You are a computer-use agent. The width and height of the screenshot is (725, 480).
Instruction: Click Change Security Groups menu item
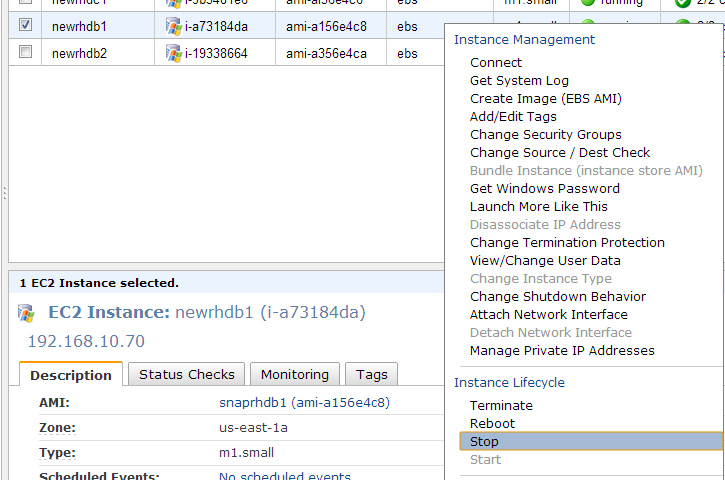point(545,134)
